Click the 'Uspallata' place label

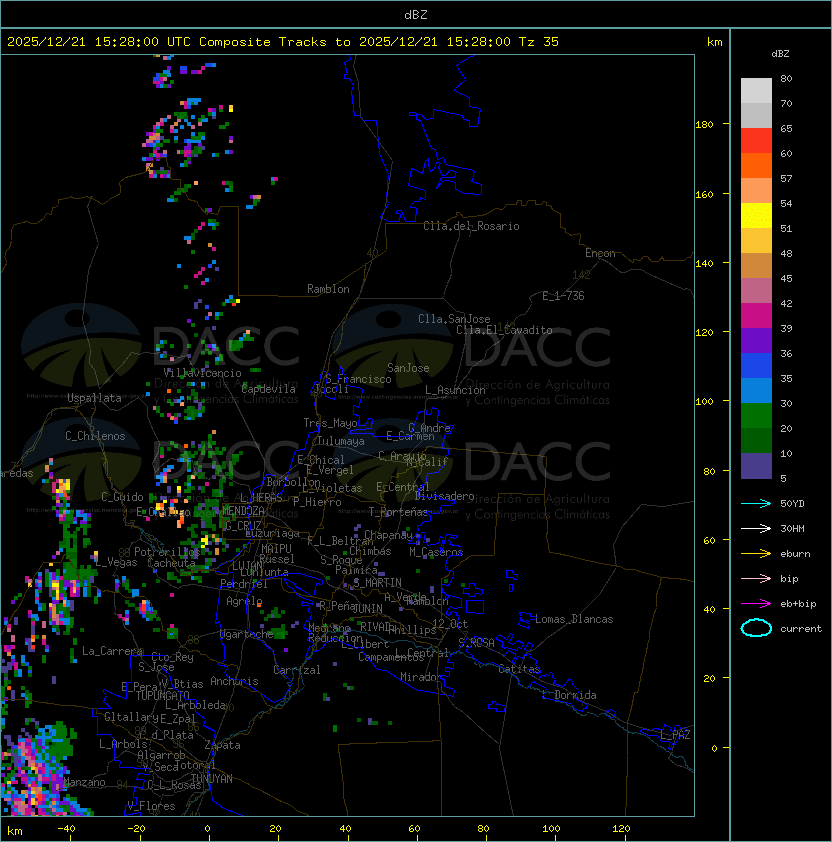[x=94, y=398]
